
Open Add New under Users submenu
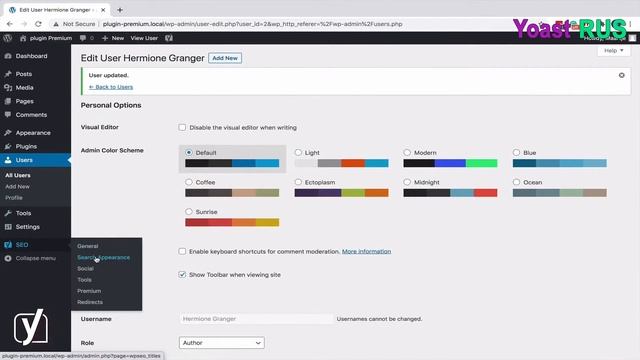pos(18,187)
